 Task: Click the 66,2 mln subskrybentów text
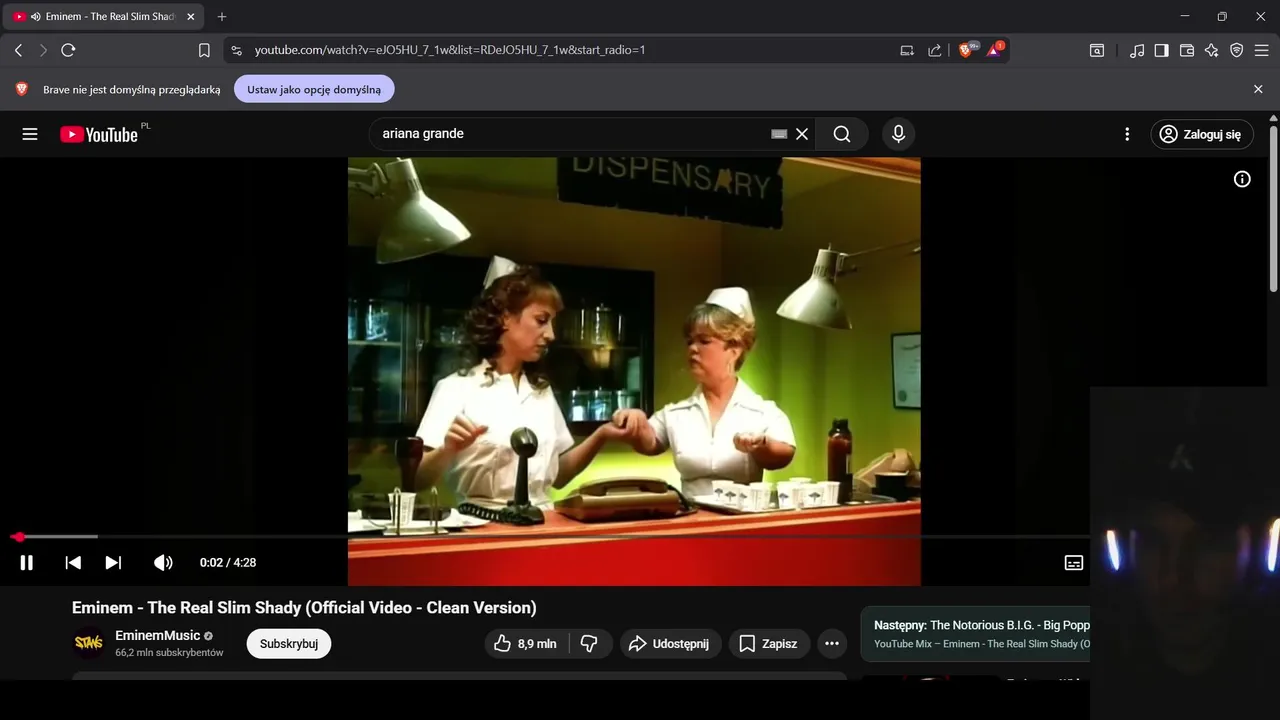coord(169,652)
